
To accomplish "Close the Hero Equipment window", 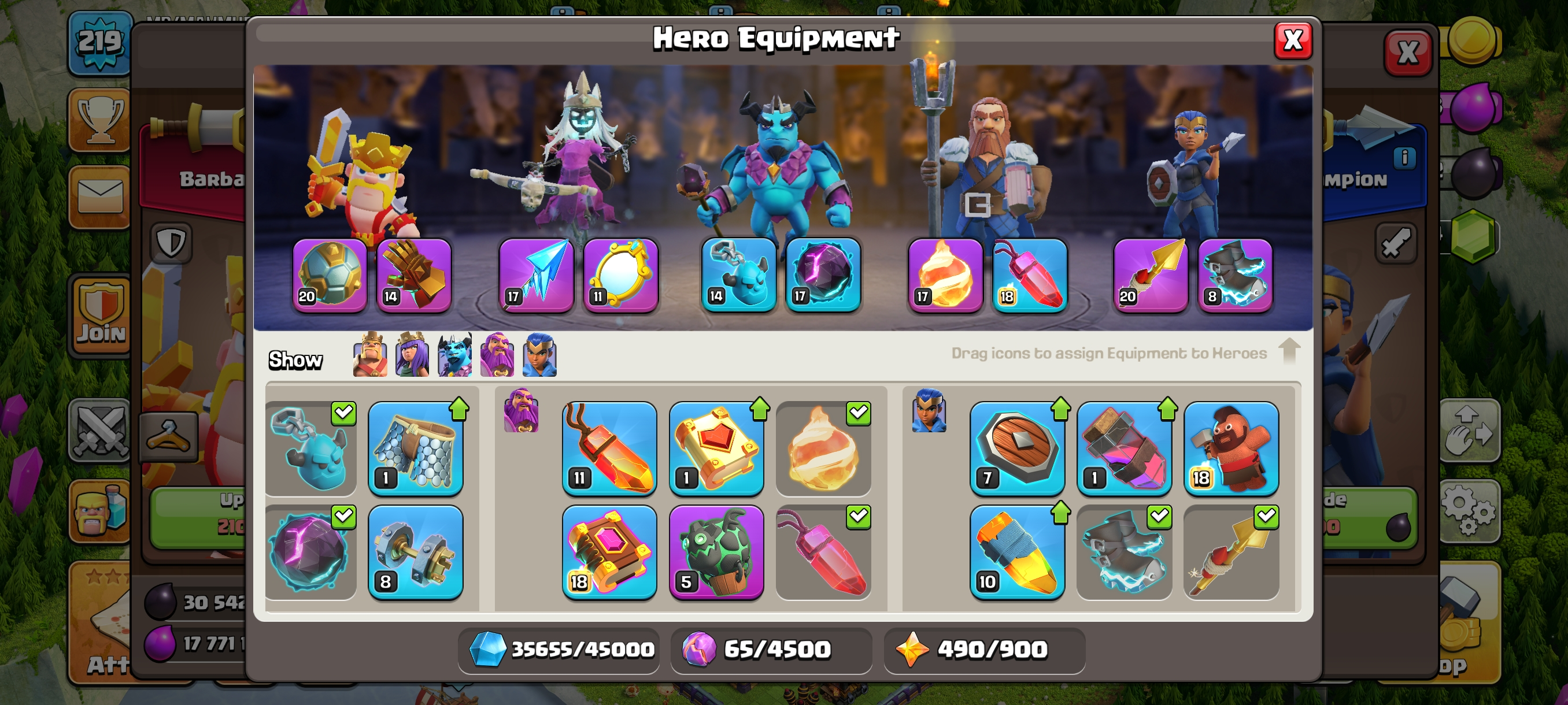I will (x=1293, y=41).
